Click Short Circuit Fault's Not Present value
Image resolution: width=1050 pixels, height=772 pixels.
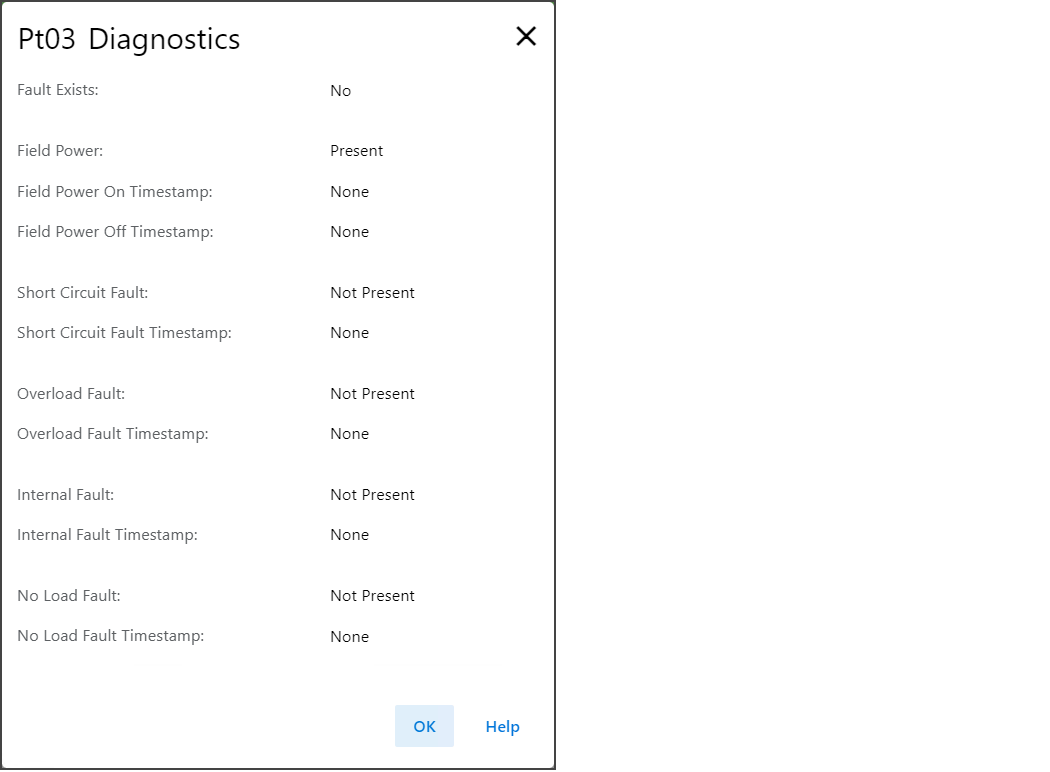pos(372,293)
